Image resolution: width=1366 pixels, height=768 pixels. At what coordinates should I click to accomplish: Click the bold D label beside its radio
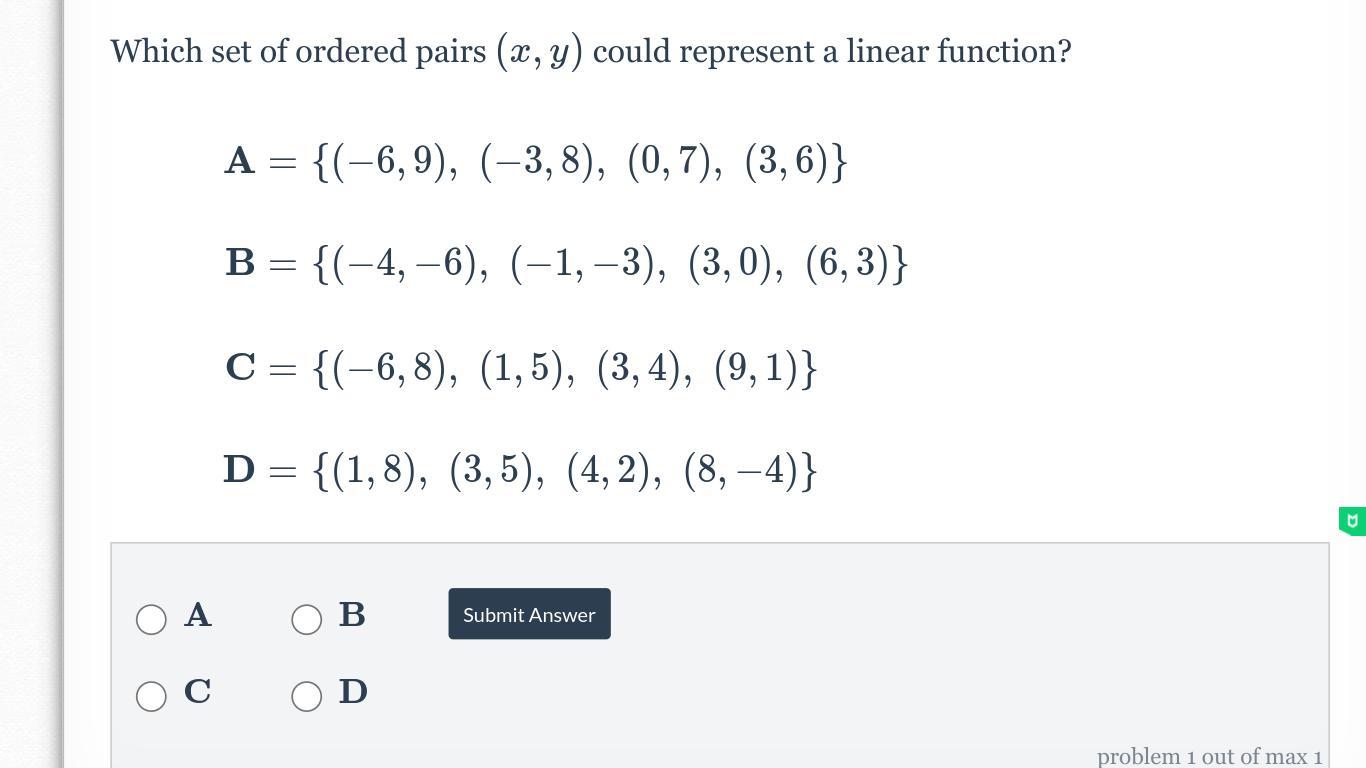(x=353, y=692)
